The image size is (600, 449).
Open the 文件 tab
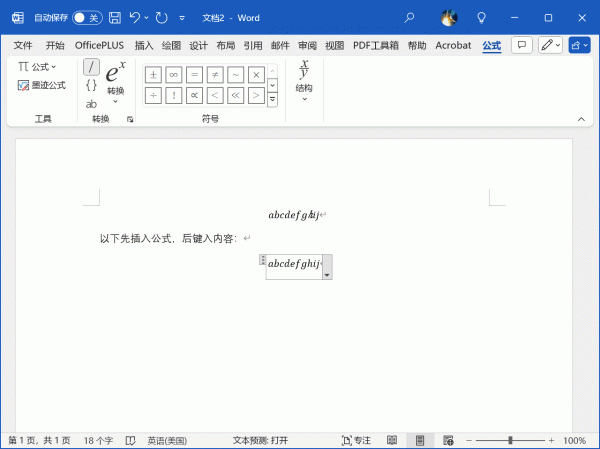(23, 46)
